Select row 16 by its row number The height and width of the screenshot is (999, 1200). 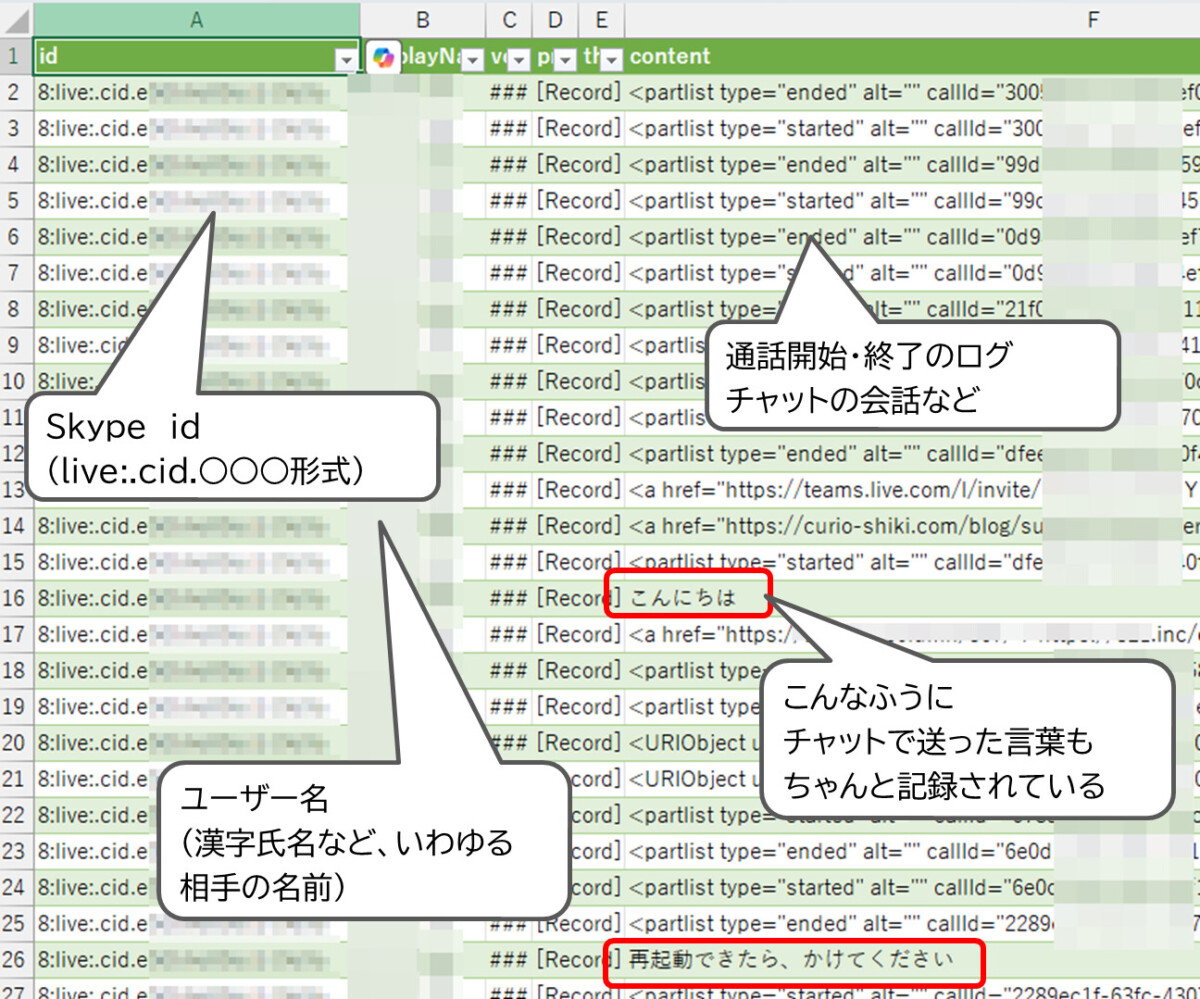pos(15,598)
